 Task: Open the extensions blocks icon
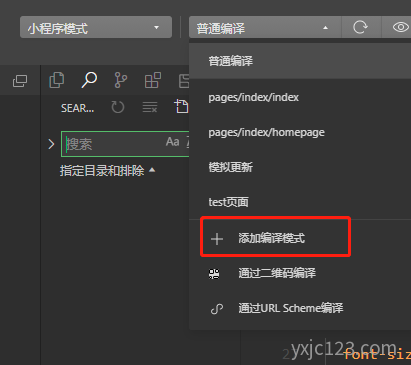point(153,80)
